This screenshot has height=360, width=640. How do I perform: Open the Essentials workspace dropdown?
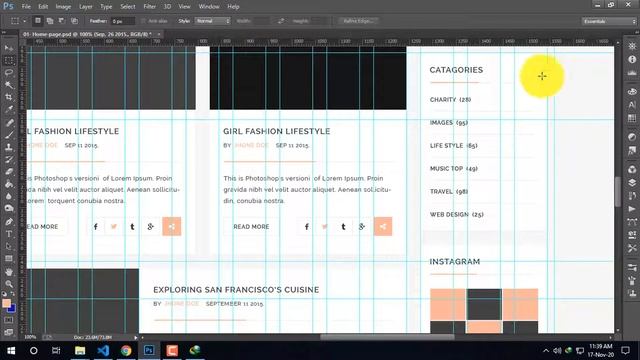click(x=609, y=21)
